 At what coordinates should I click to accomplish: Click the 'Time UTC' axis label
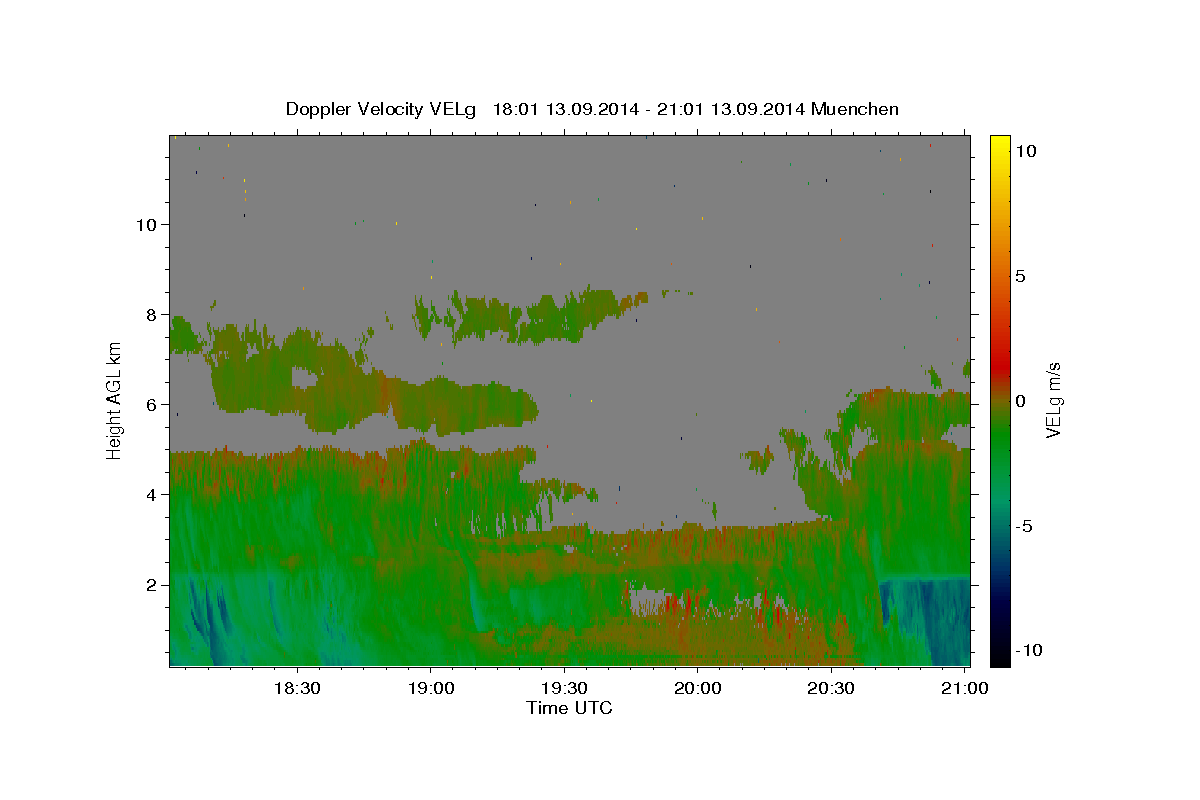tap(569, 708)
